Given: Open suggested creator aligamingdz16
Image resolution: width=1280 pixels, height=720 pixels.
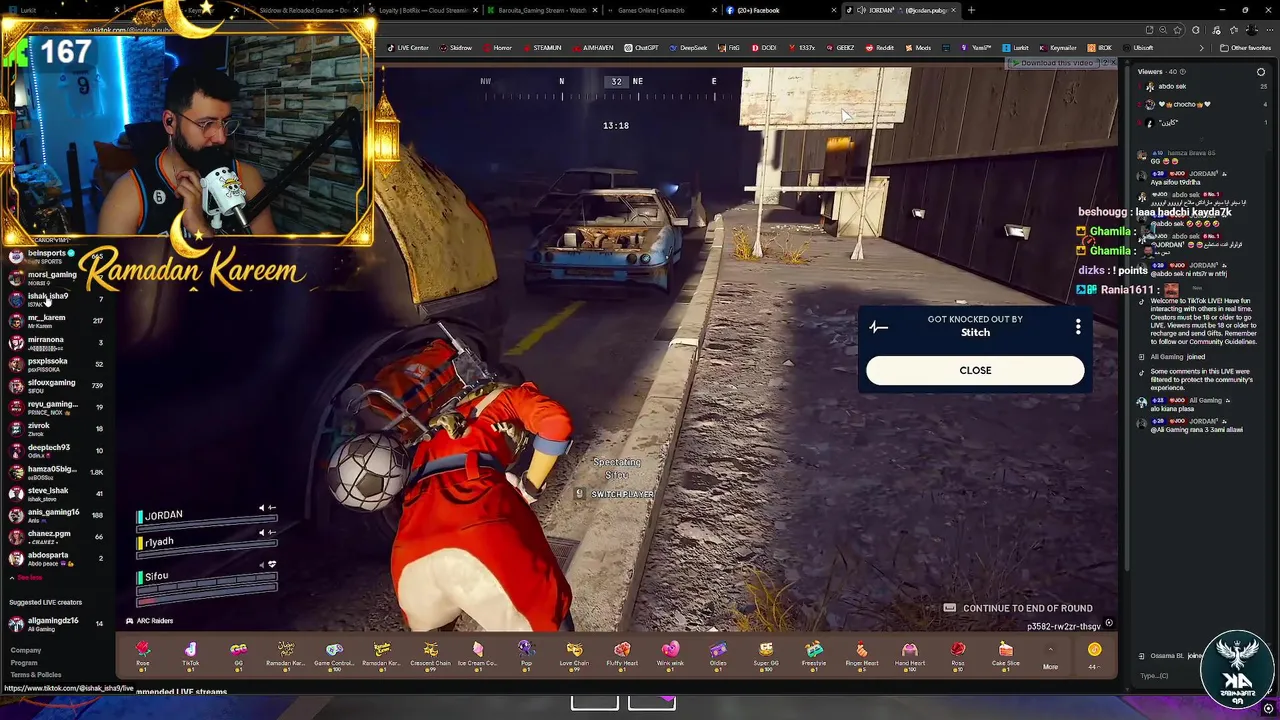Looking at the screenshot, I should coord(55,623).
